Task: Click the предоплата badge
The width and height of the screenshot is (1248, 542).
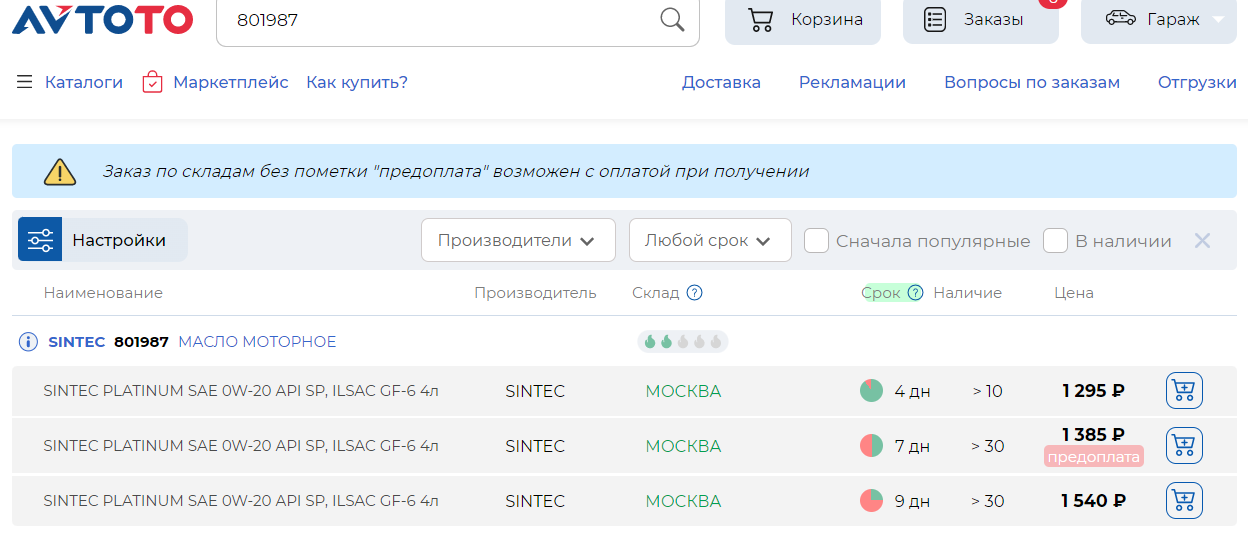Action: pyautogui.click(x=1093, y=456)
